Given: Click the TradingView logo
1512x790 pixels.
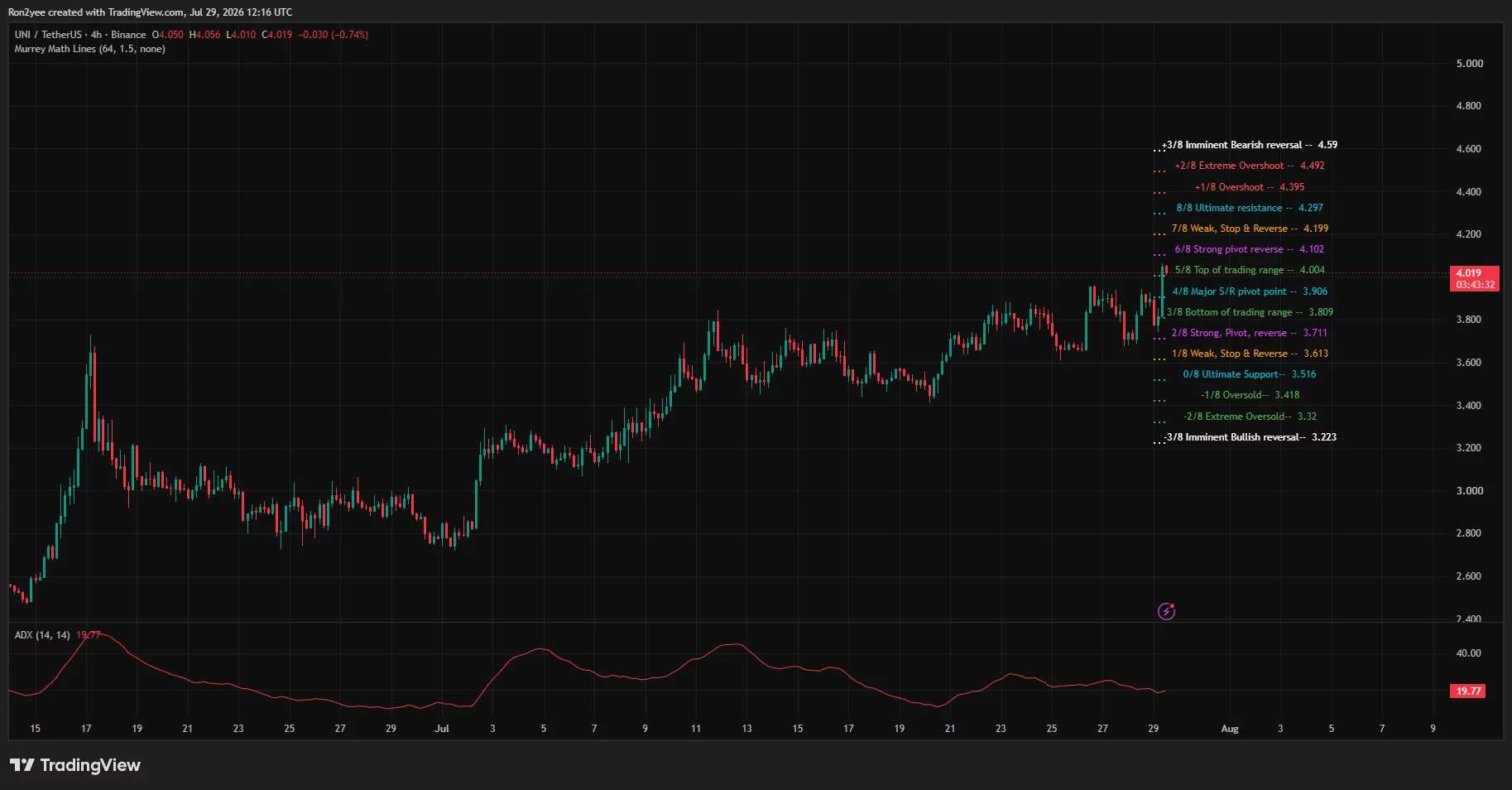Looking at the screenshot, I should coord(75,765).
